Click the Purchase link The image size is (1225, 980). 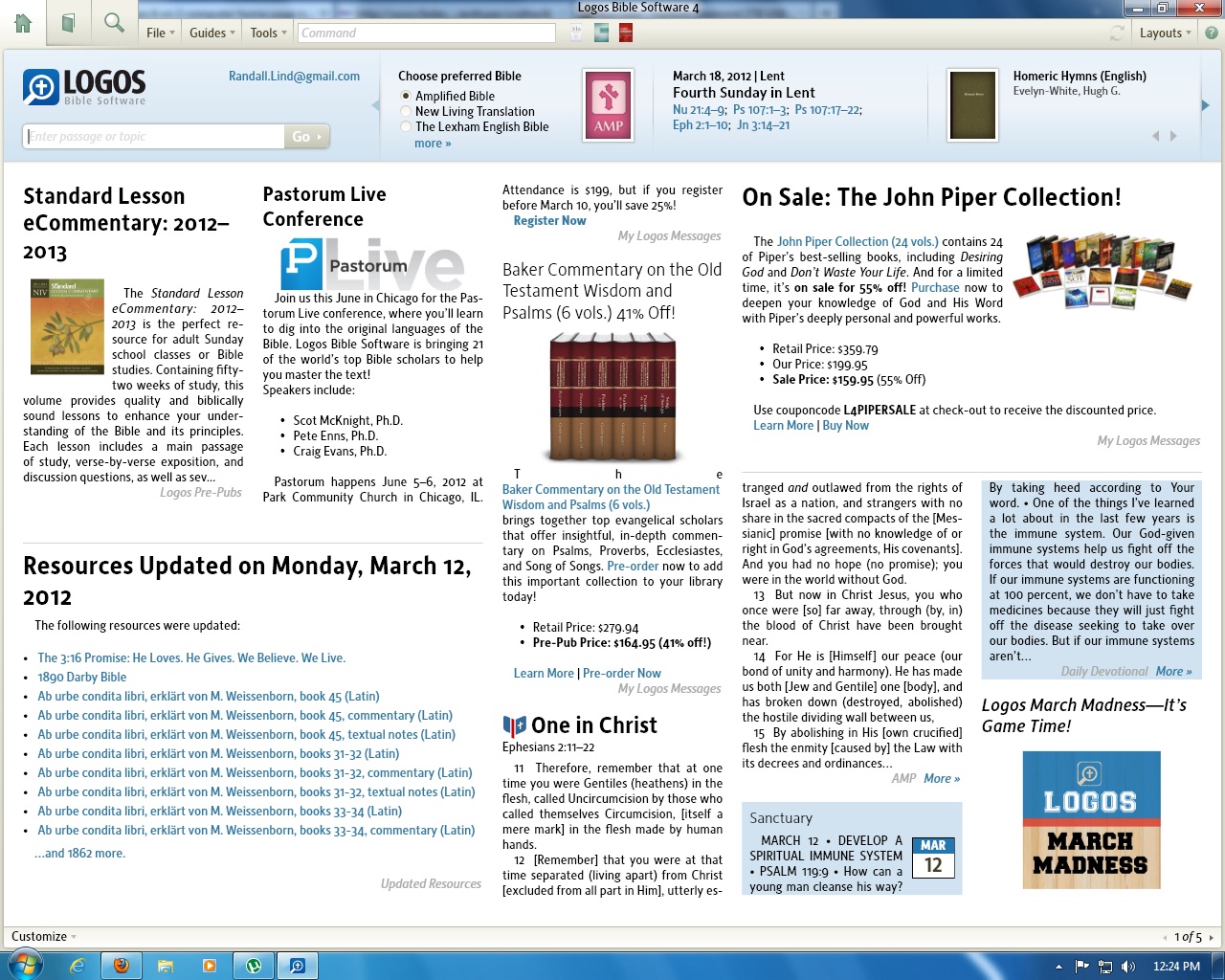[x=935, y=288]
